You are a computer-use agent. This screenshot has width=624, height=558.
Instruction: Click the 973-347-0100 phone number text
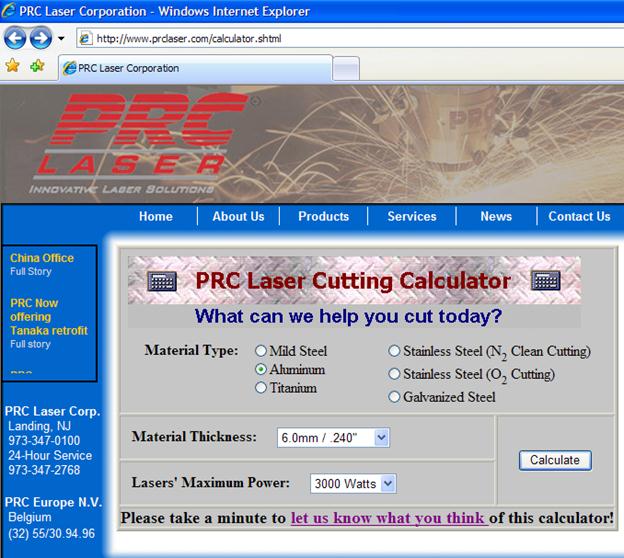44,441
